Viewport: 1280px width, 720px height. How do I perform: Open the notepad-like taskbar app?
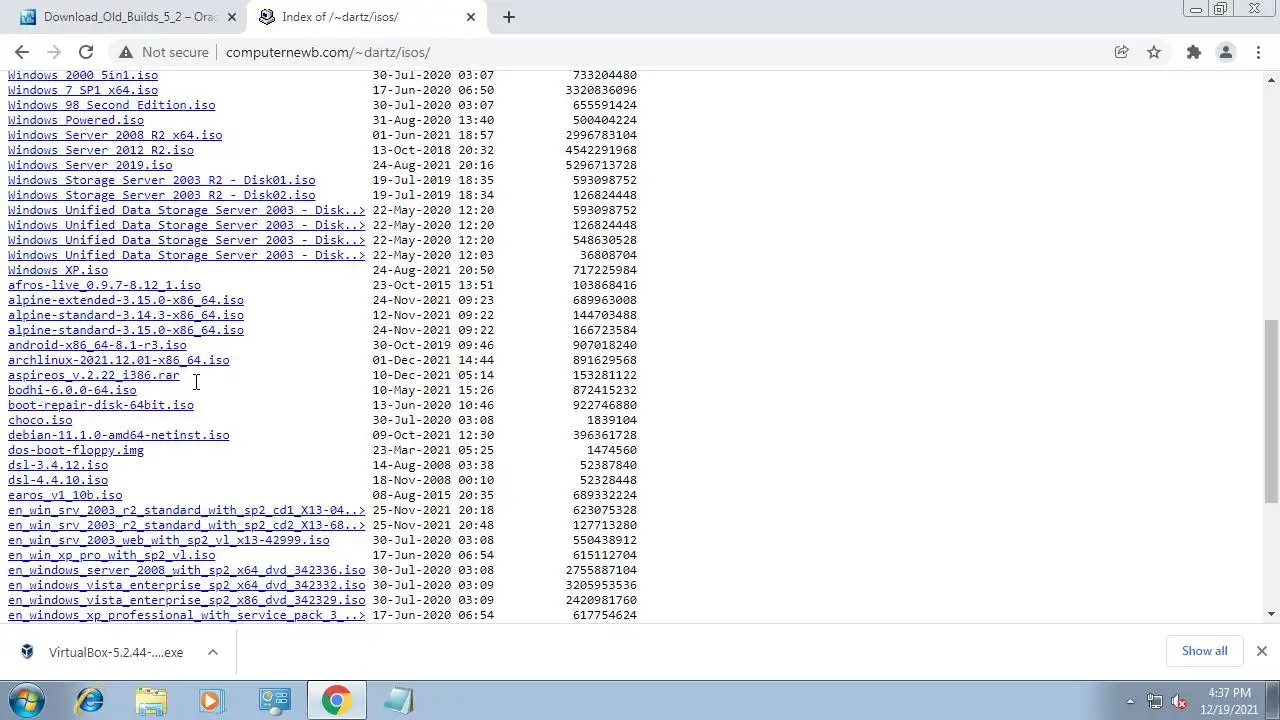[x=397, y=700]
